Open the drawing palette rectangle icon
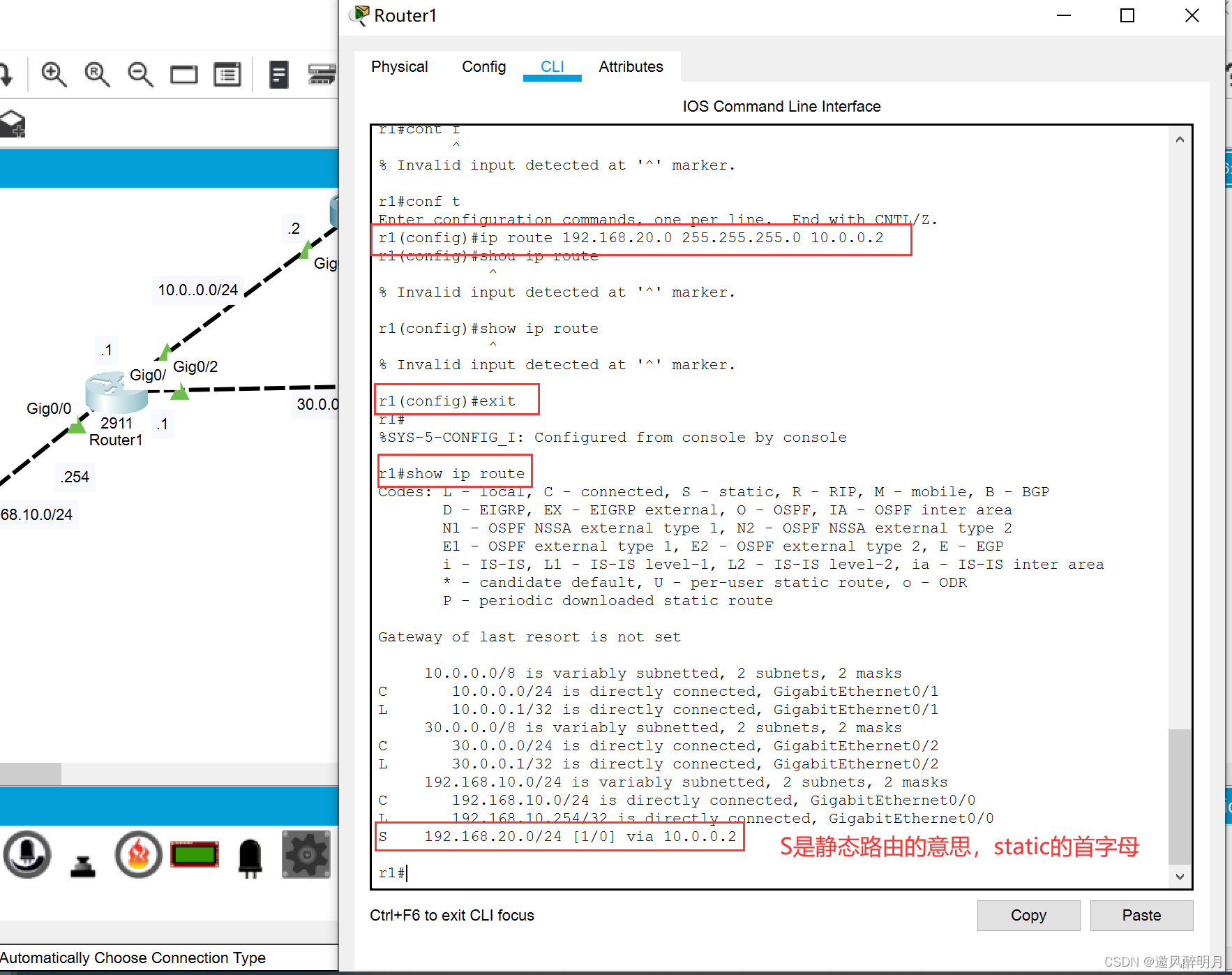 click(x=184, y=74)
